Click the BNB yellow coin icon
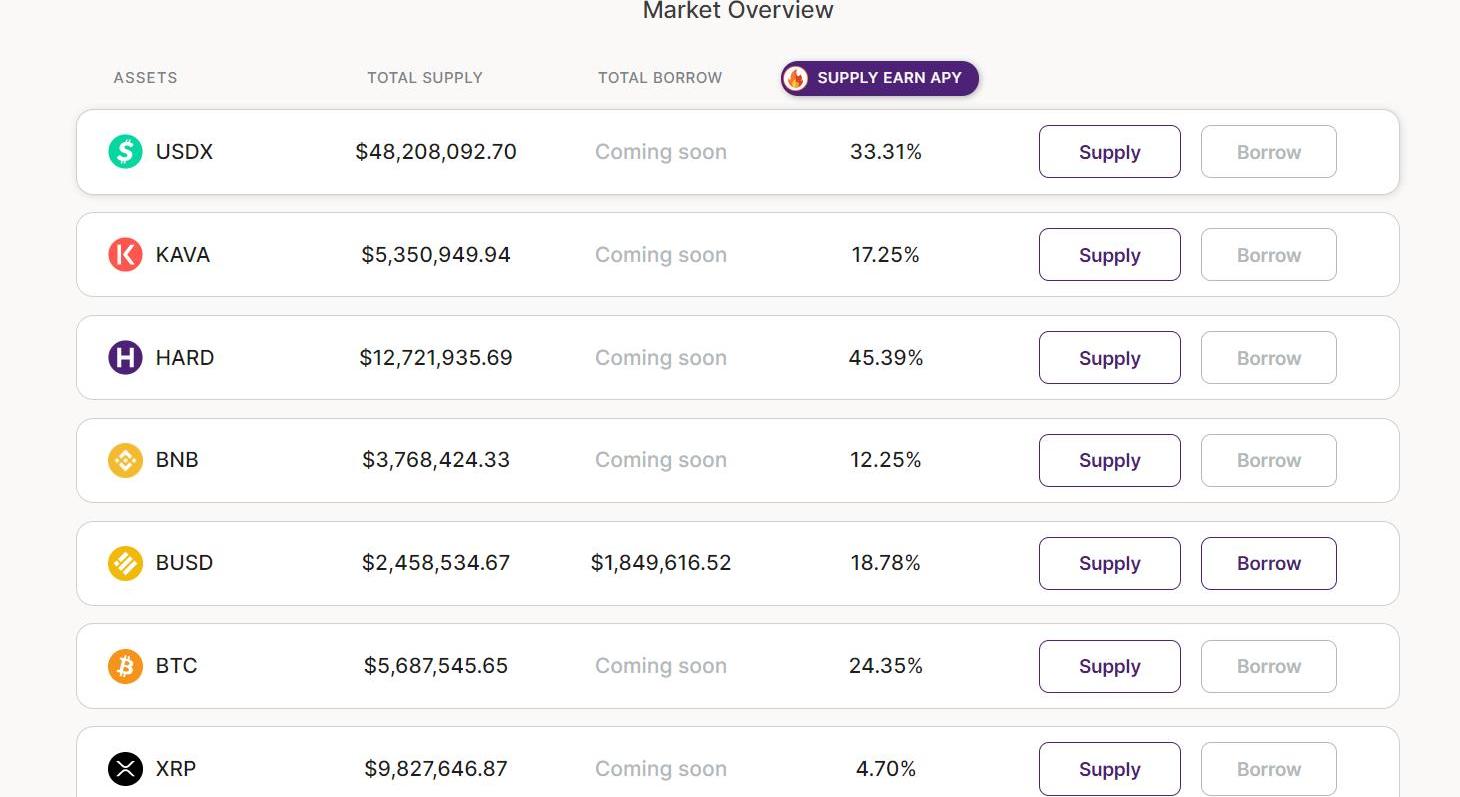 (125, 460)
